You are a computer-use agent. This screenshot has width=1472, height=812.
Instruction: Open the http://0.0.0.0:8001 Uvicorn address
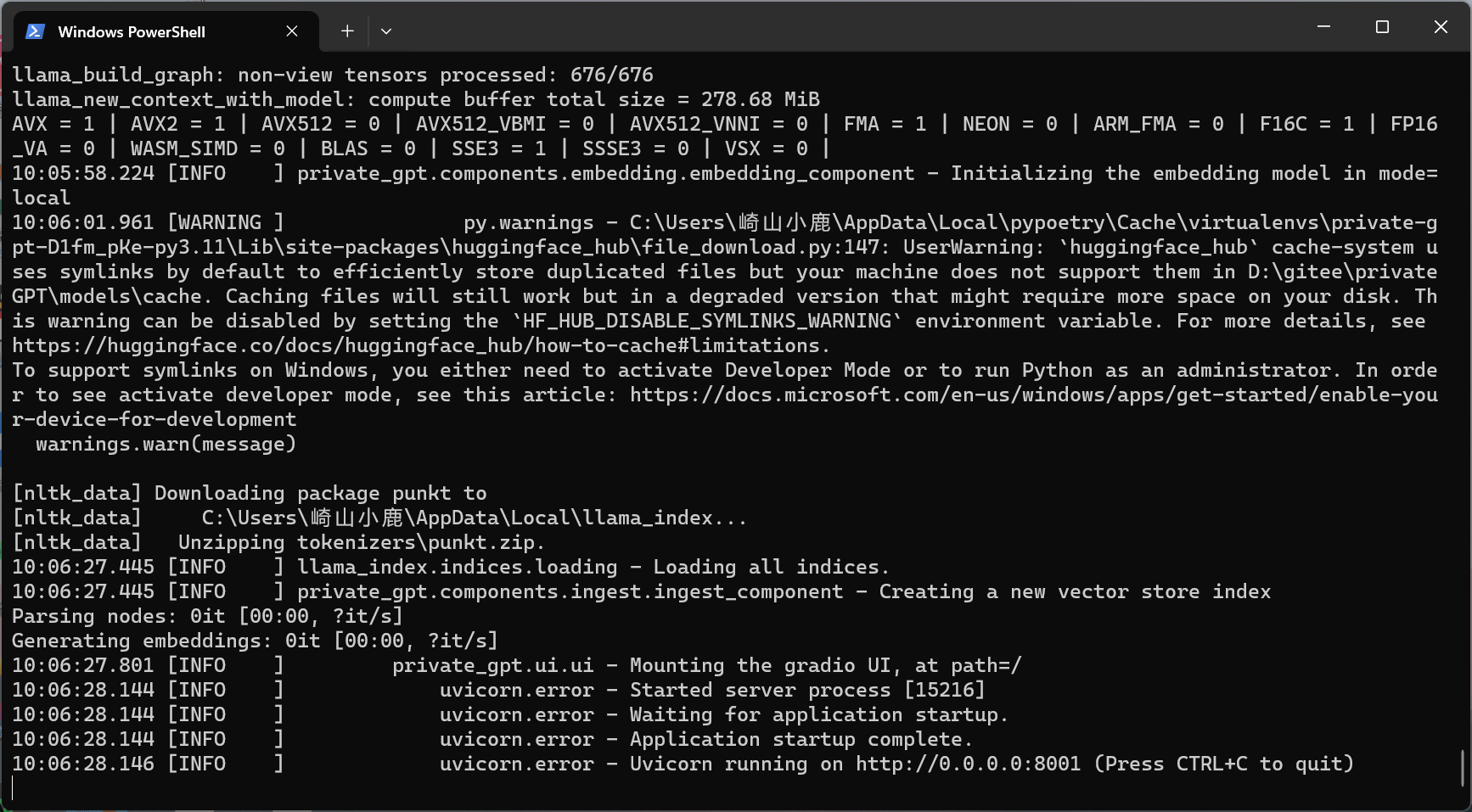coord(968,764)
